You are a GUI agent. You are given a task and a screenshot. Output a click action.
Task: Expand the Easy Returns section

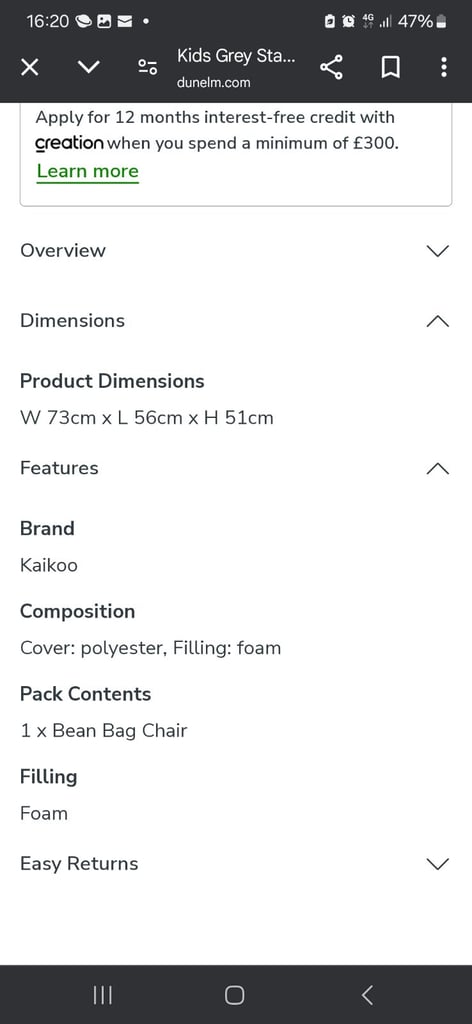point(236,864)
